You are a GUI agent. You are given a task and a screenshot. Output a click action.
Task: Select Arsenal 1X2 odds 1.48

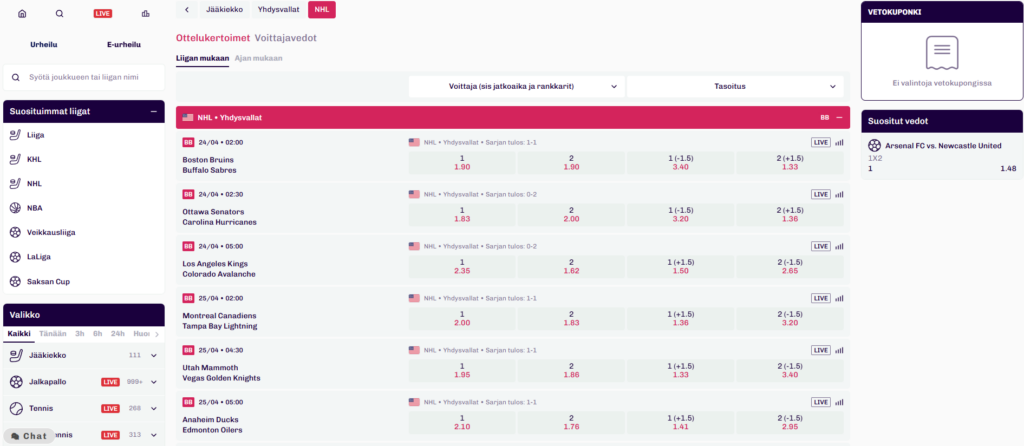[x=942, y=168]
